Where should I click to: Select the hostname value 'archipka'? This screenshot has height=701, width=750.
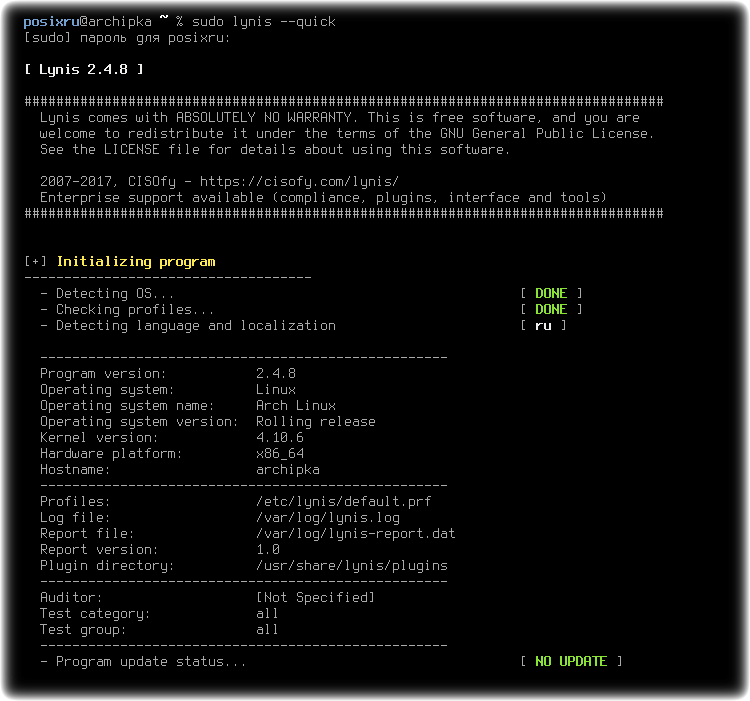[288, 470]
